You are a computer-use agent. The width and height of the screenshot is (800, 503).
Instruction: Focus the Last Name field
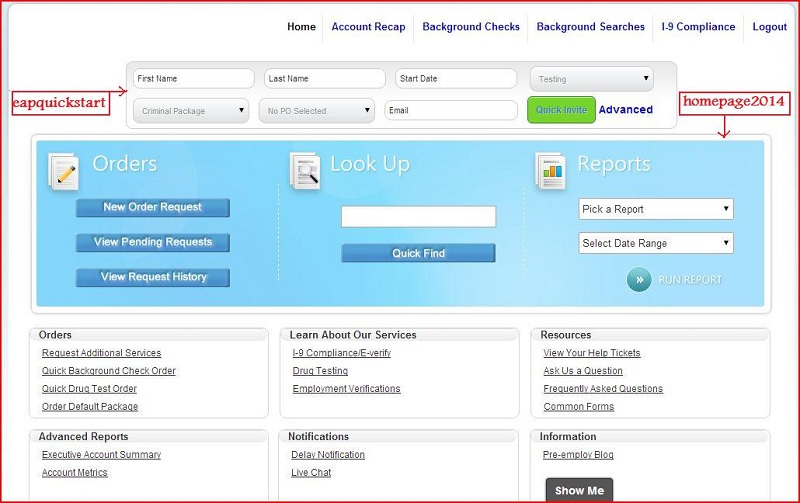324,79
